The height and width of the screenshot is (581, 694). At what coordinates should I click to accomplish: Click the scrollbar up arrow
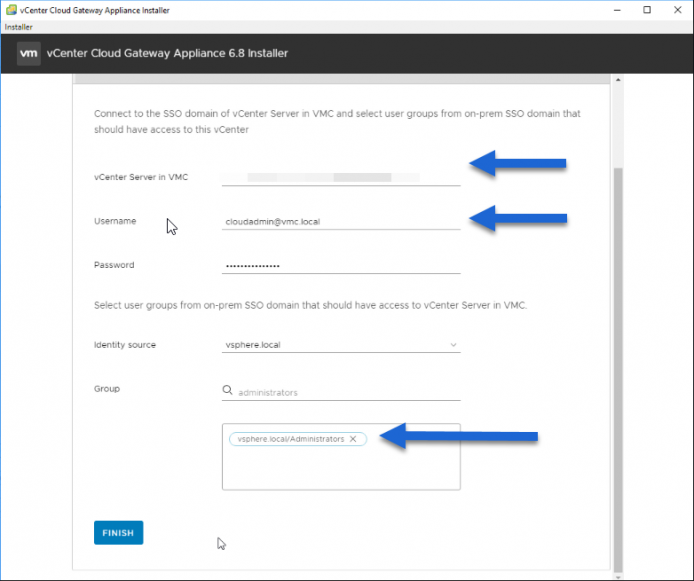coord(618,80)
